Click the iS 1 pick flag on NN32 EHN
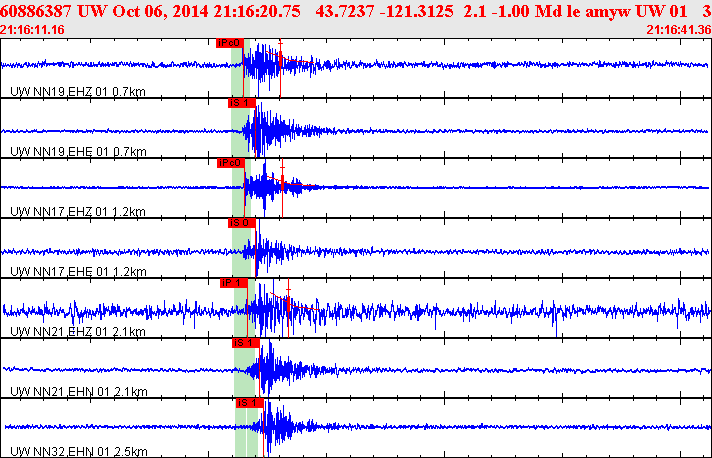Image resolution: width=712 pixels, height=458 pixels. tap(250, 403)
